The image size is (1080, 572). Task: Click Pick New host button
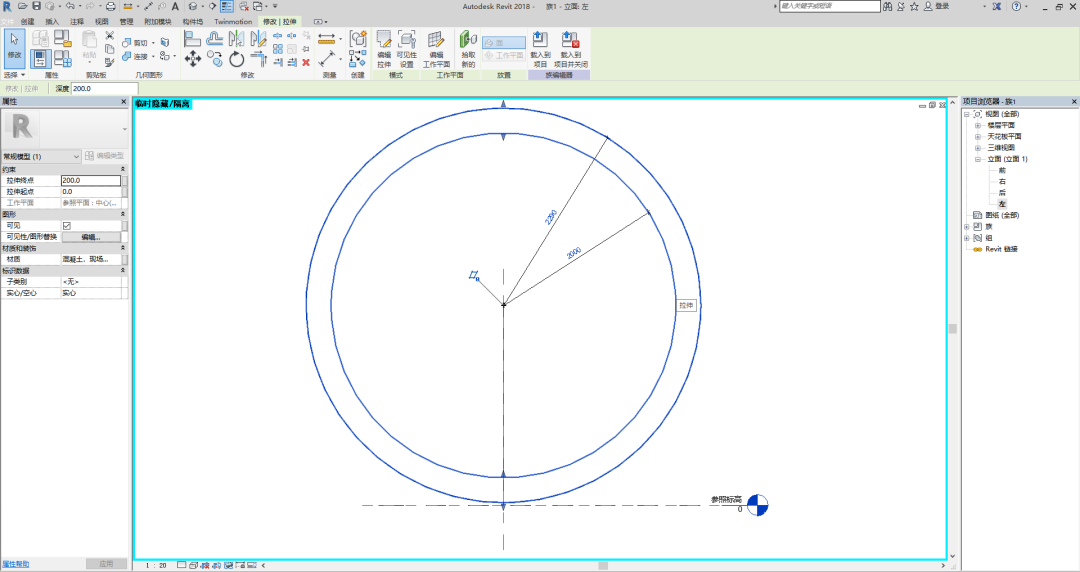468,49
